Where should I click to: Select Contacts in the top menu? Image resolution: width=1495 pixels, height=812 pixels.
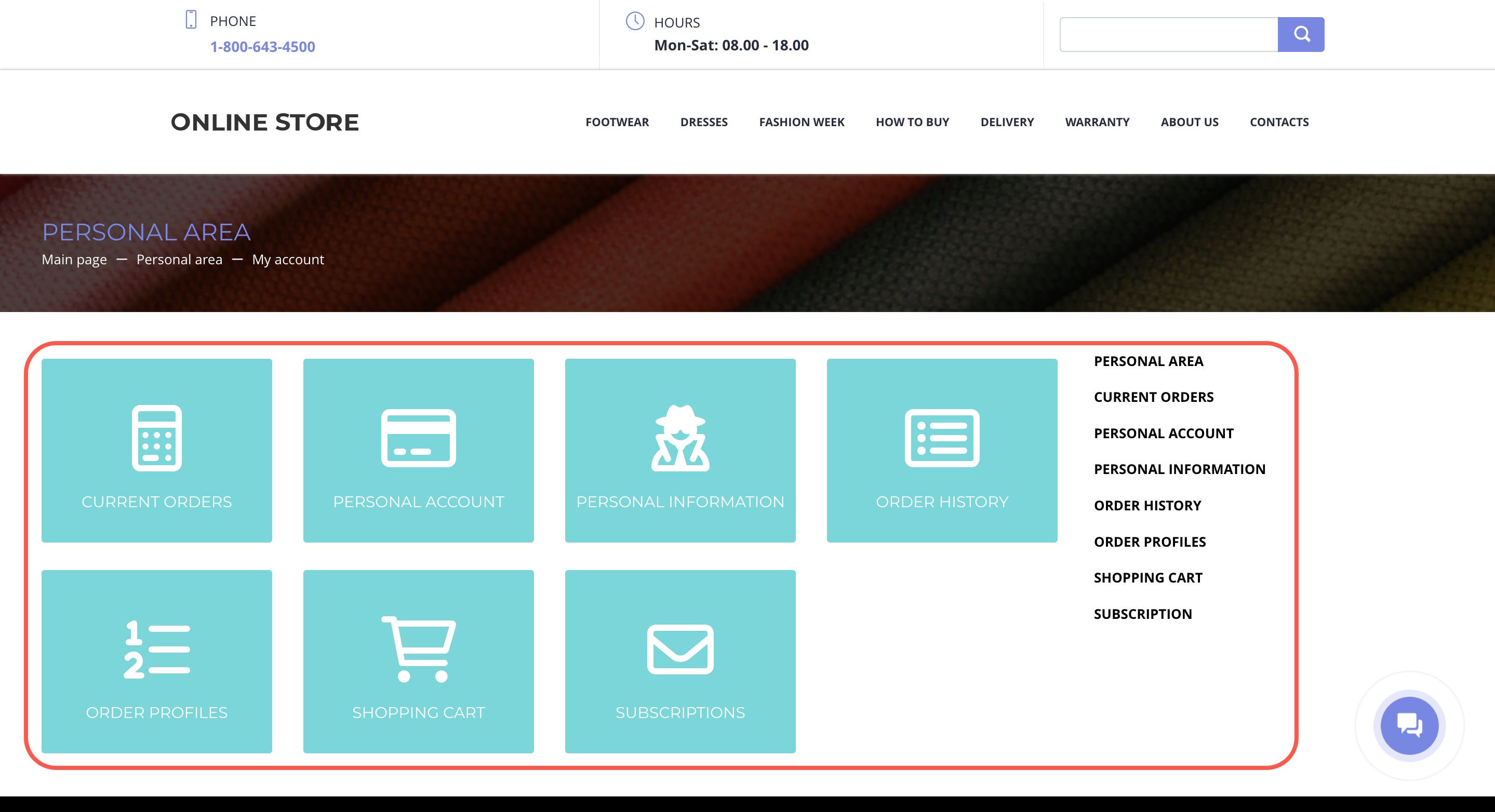(1279, 123)
